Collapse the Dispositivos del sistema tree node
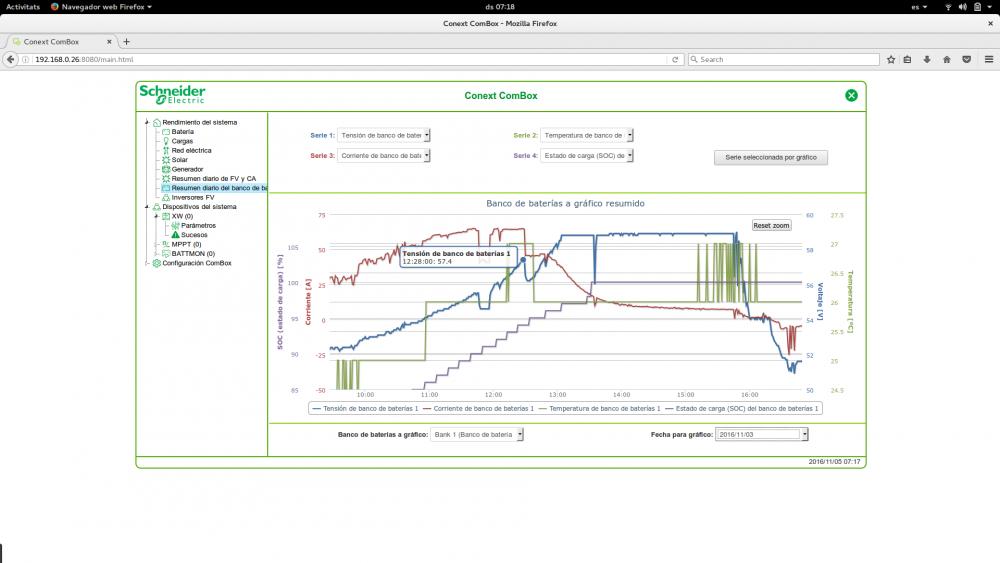This screenshot has width=1000, height=563. tap(147, 207)
